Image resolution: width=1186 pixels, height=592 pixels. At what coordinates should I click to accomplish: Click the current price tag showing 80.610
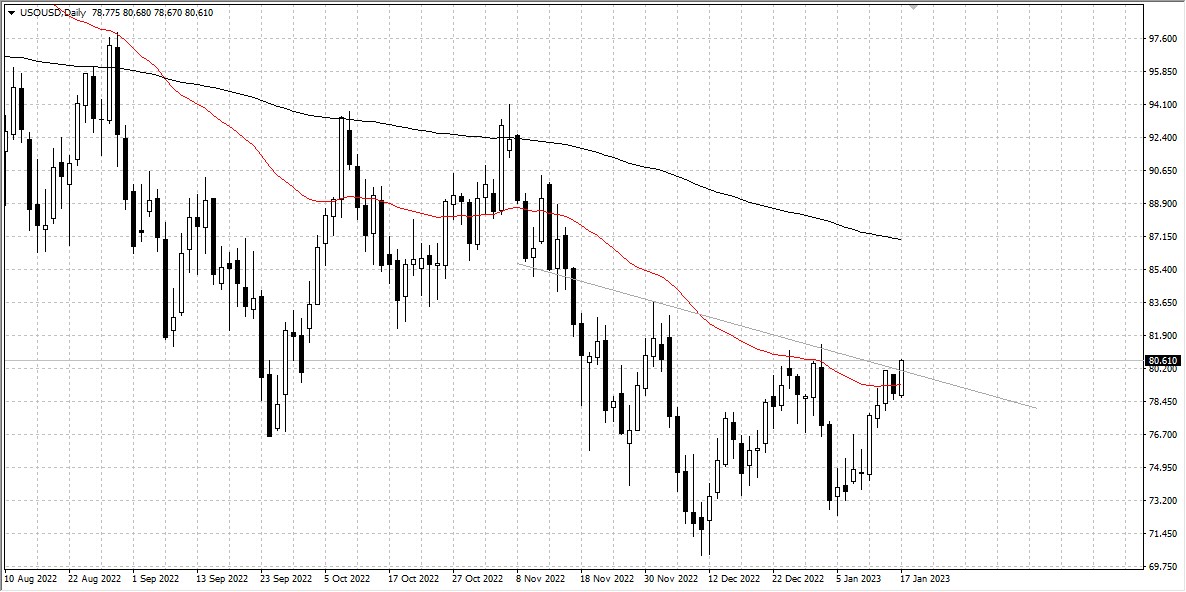coord(1163,361)
